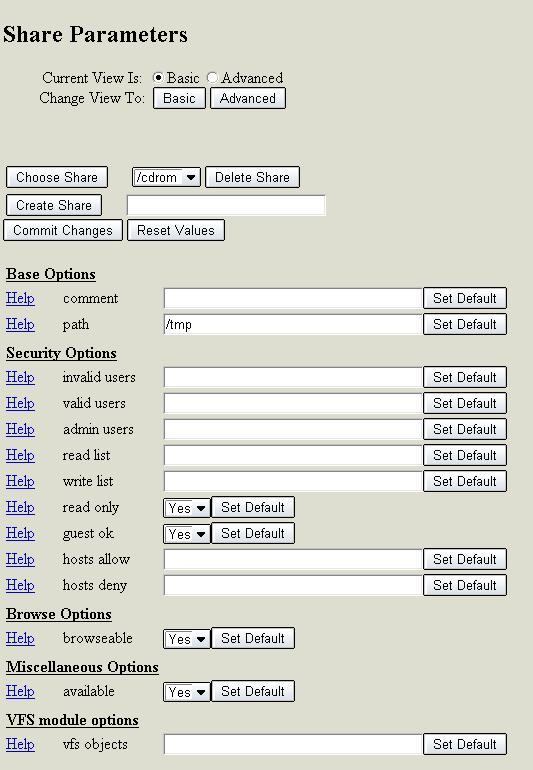Click the write list field

(x=293, y=481)
